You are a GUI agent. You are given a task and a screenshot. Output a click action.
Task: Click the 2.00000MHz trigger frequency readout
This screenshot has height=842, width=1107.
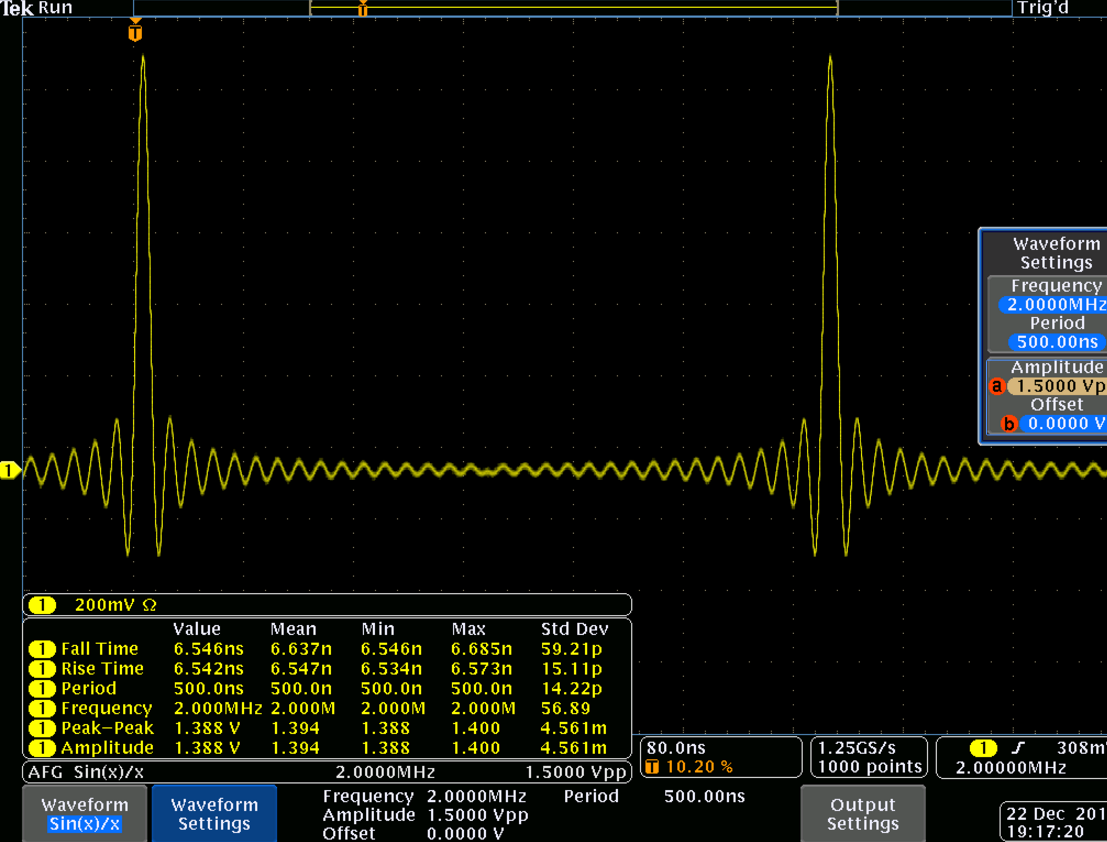point(1011,768)
